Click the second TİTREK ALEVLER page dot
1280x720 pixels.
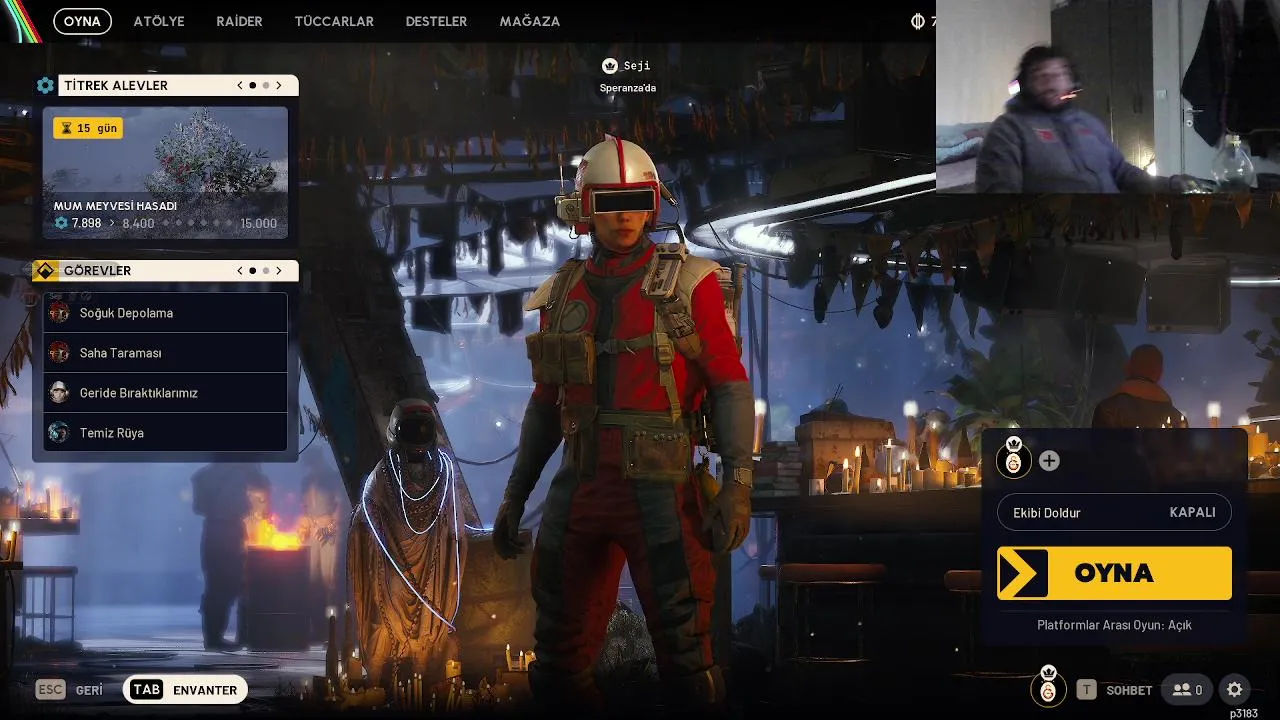click(x=266, y=86)
